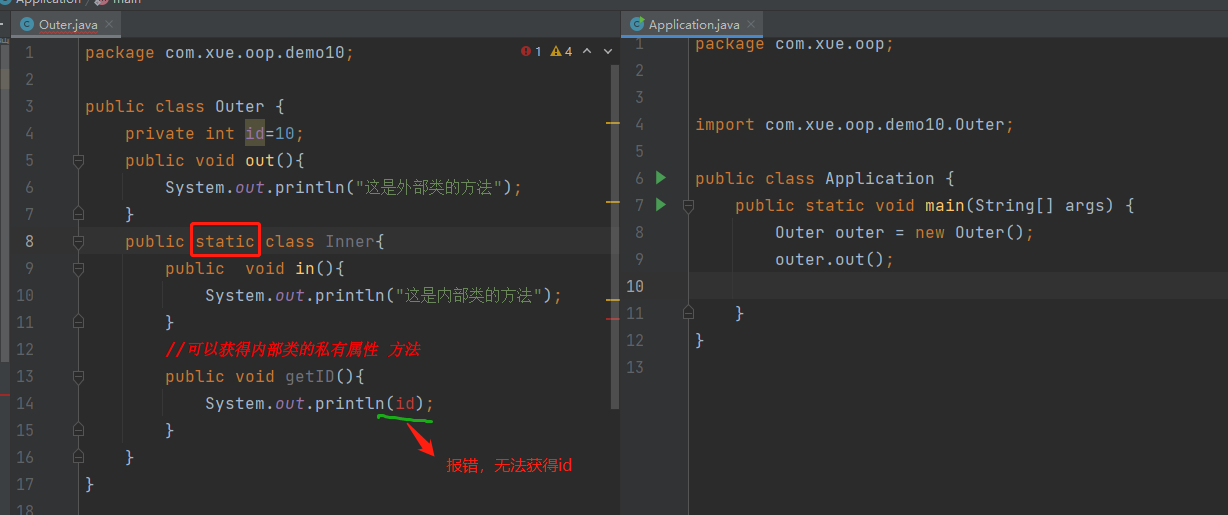Collapse main method closing fold in Application.java

tap(688, 313)
